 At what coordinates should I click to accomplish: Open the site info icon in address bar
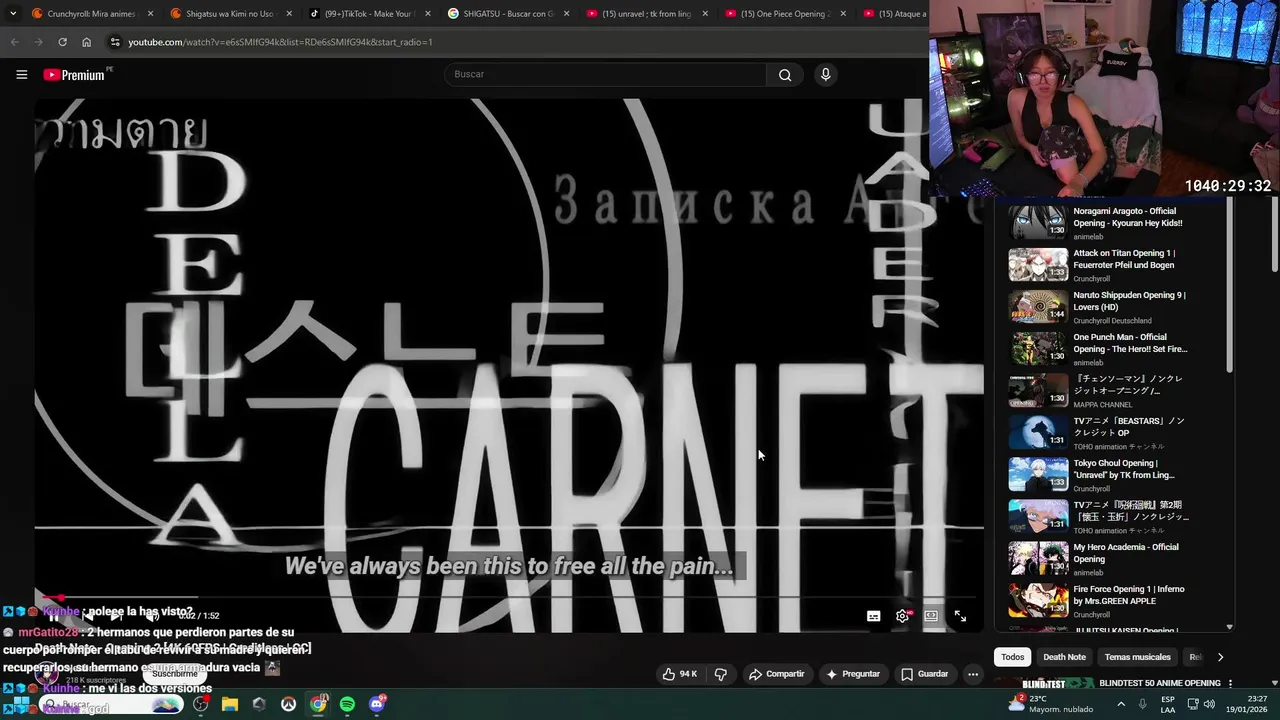click(x=115, y=42)
